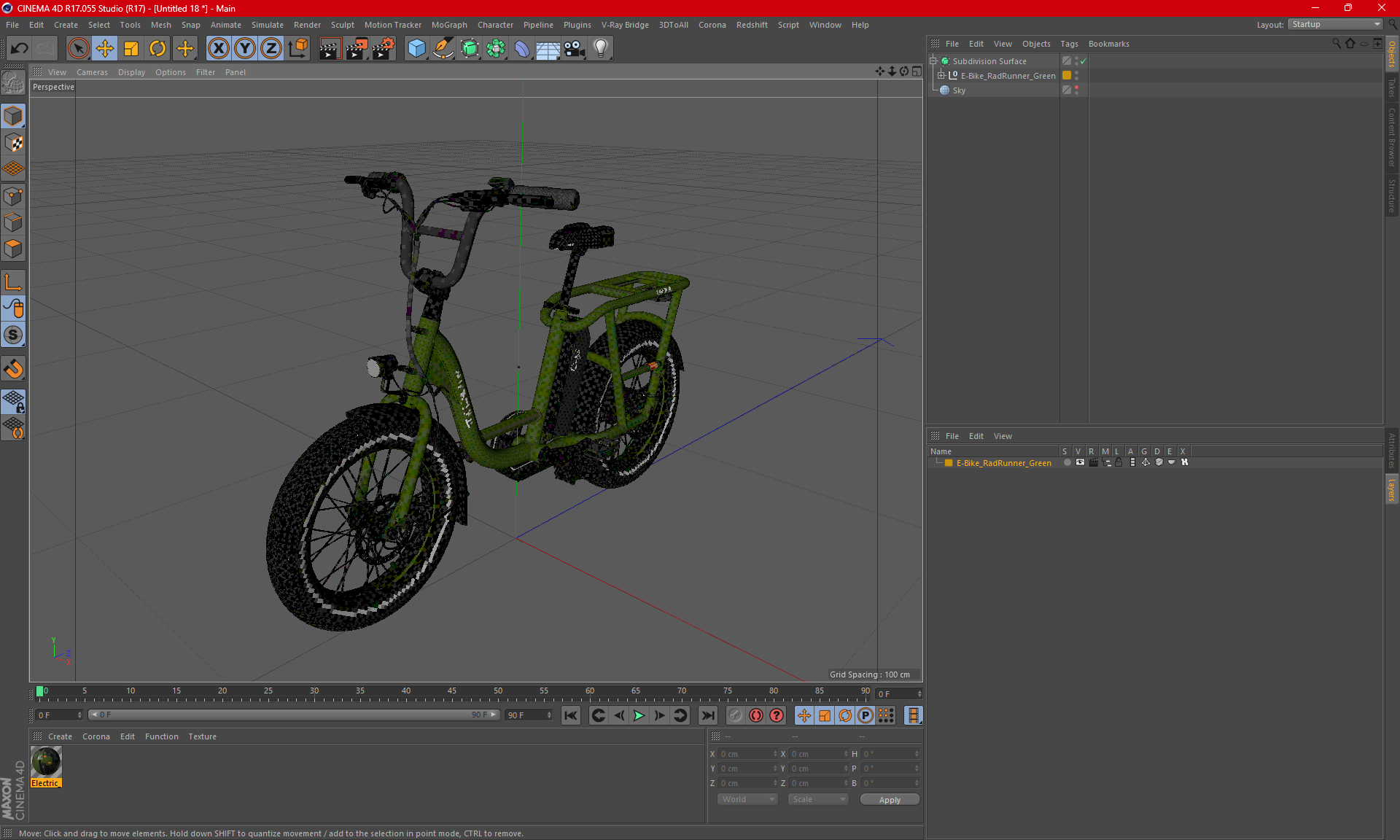Select Points mode in left sidebar
This screenshot has height=840, width=1400.
pyautogui.click(x=13, y=196)
